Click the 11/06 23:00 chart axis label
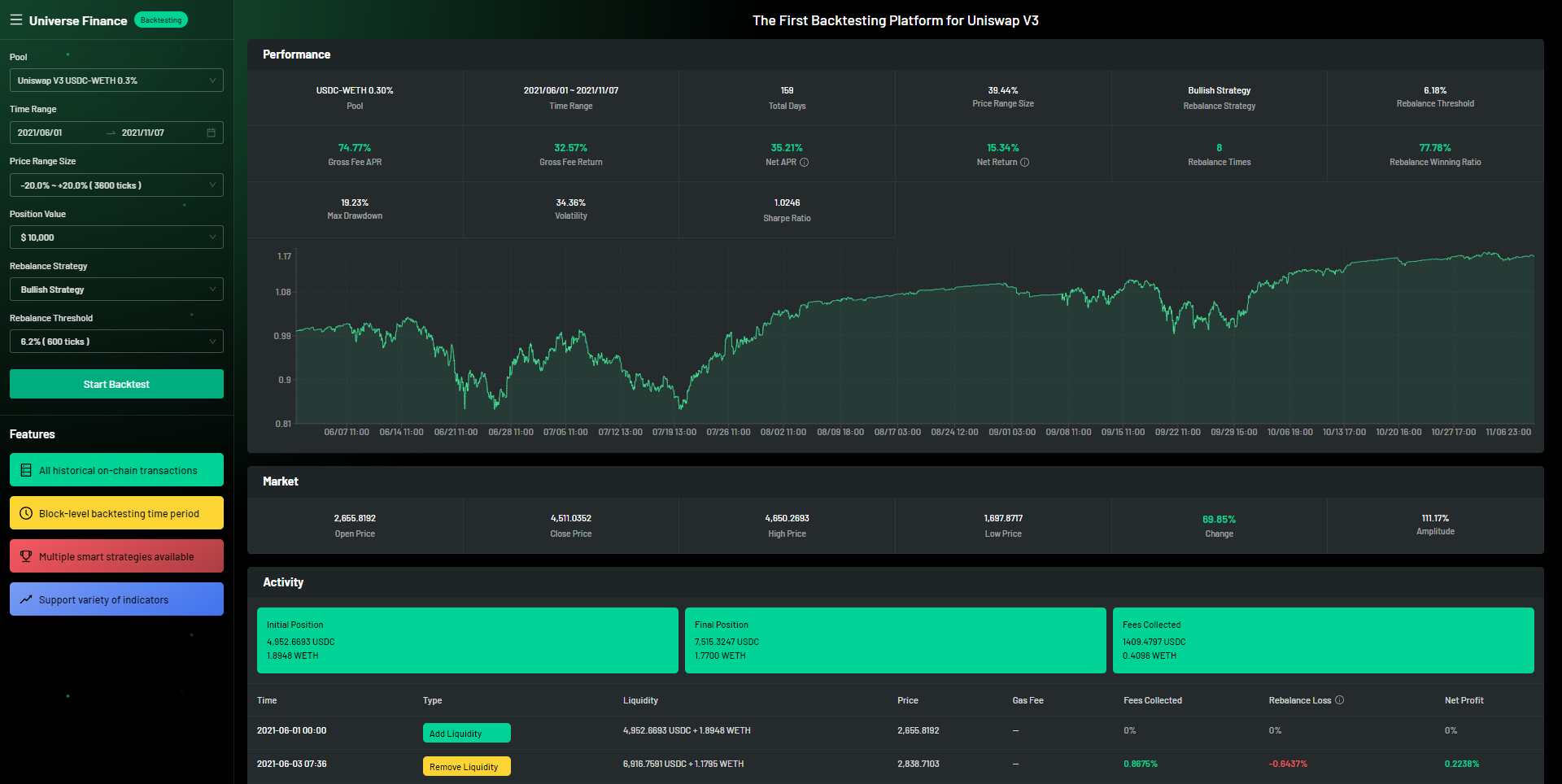 click(x=1508, y=432)
